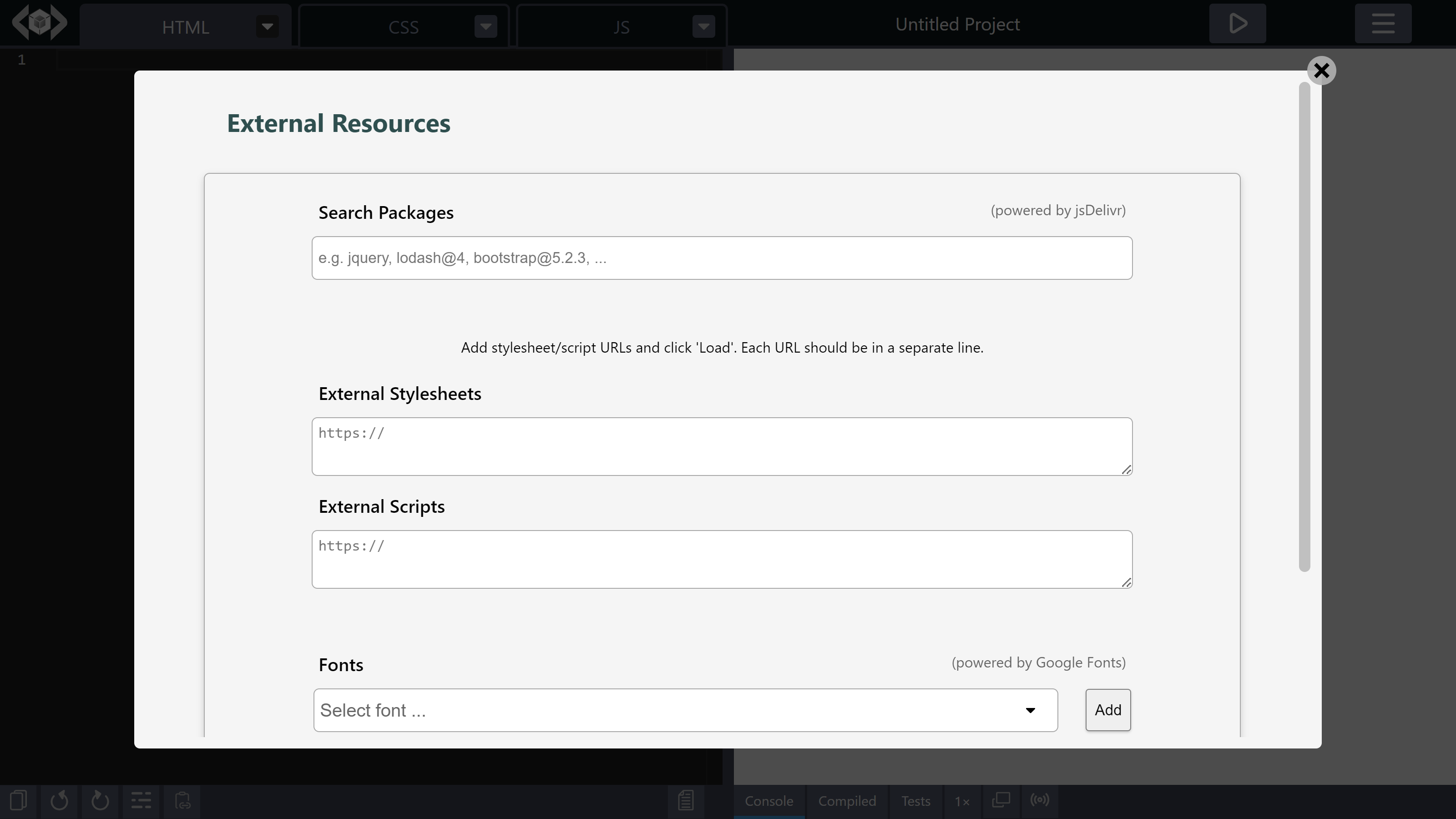Open the JS language dropdown
The height and width of the screenshot is (819, 1456).
point(703,26)
